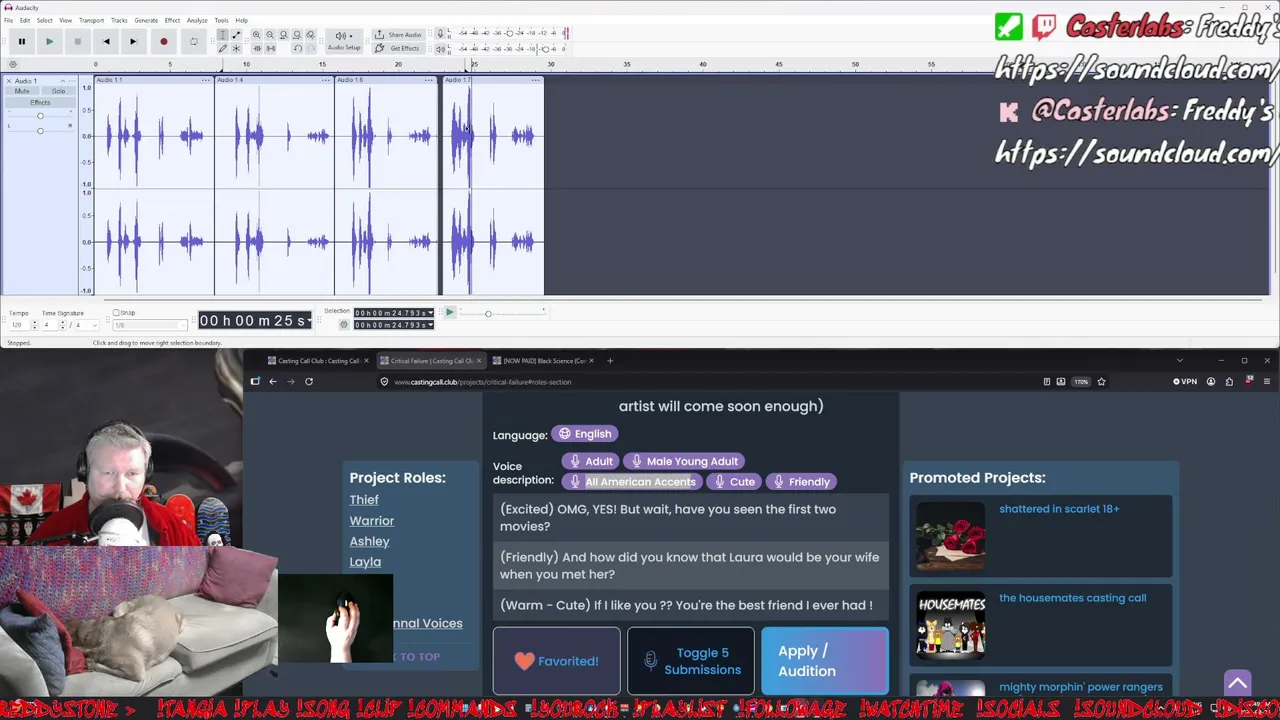
Task: Click the Zoom Toggle icon
Action: (310, 35)
